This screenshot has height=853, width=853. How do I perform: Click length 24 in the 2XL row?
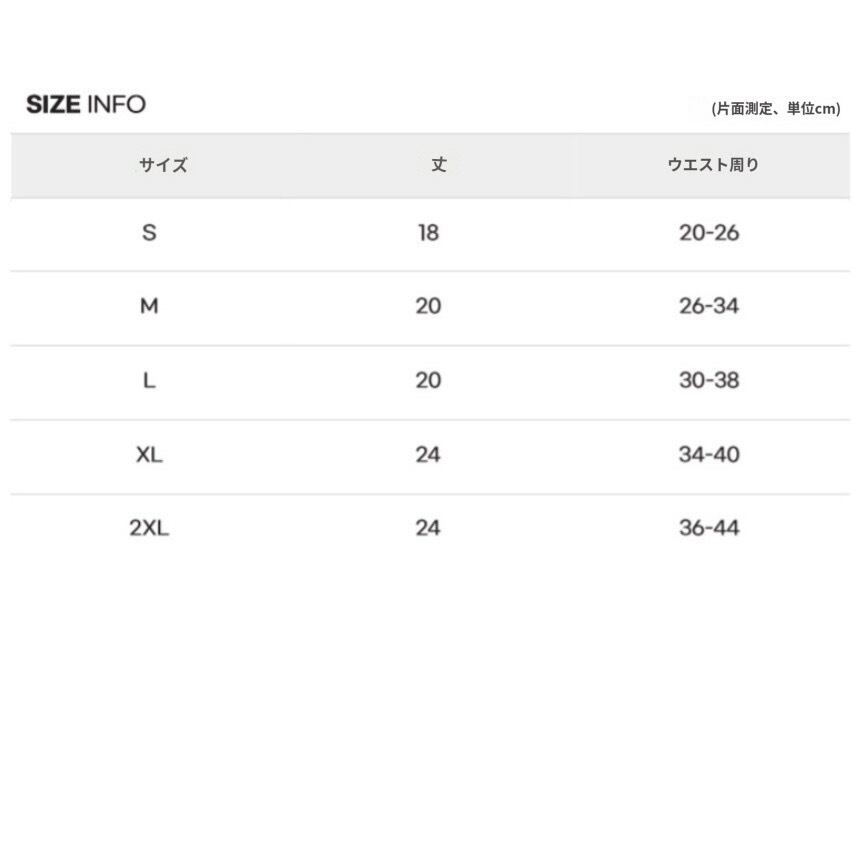point(428,528)
